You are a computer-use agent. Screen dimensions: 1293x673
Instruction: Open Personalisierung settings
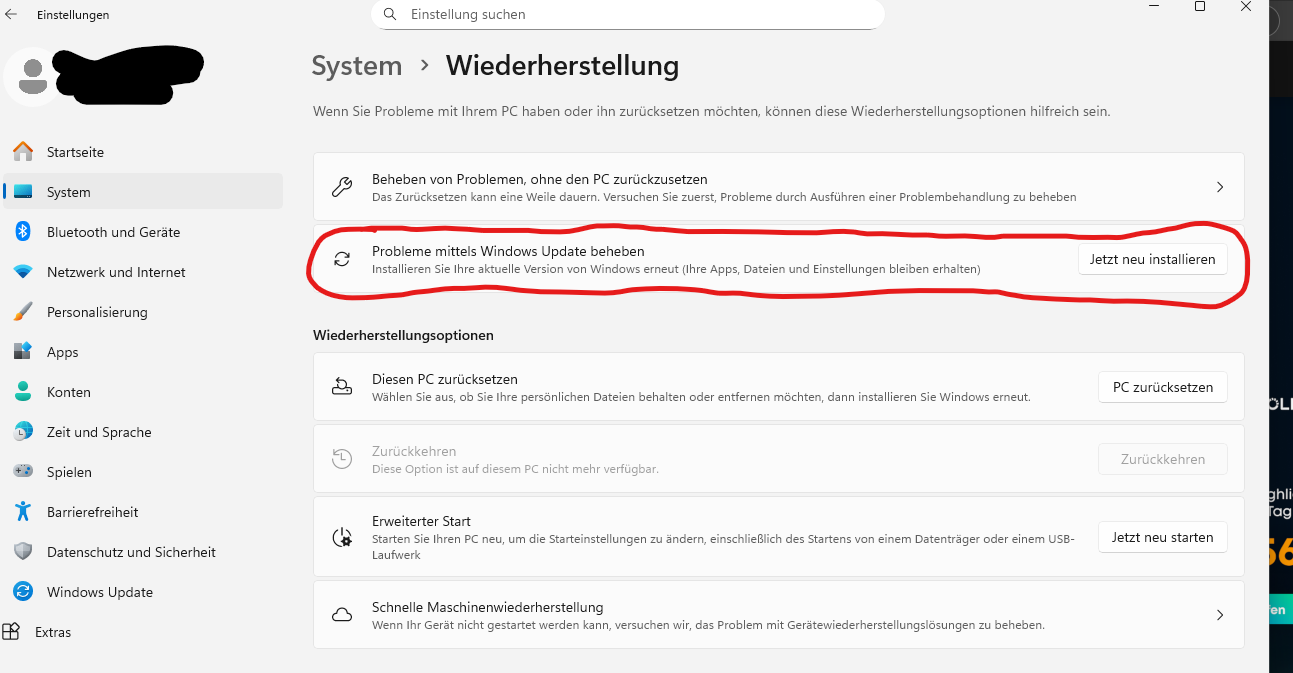click(143, 312)
